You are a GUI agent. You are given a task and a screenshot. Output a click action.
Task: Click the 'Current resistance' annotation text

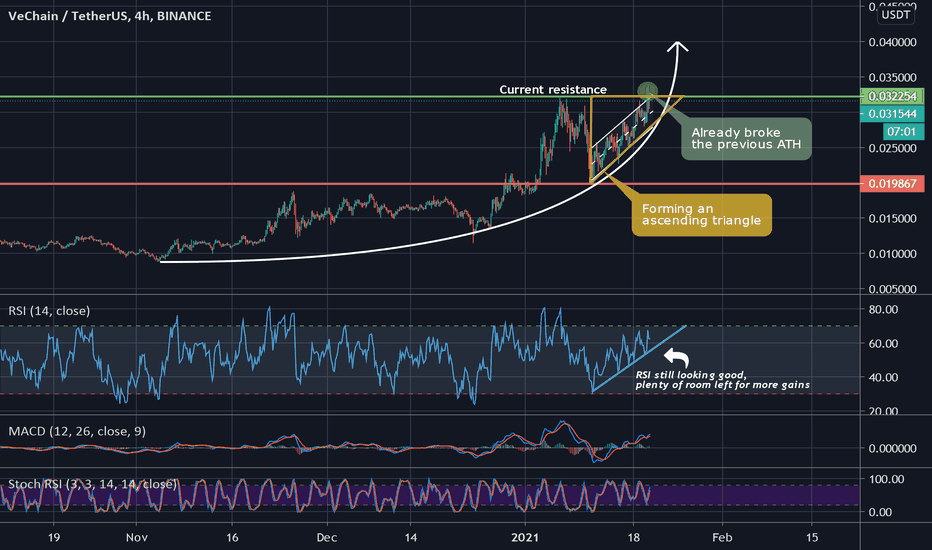pyautogui.click(x=553, y=90)
